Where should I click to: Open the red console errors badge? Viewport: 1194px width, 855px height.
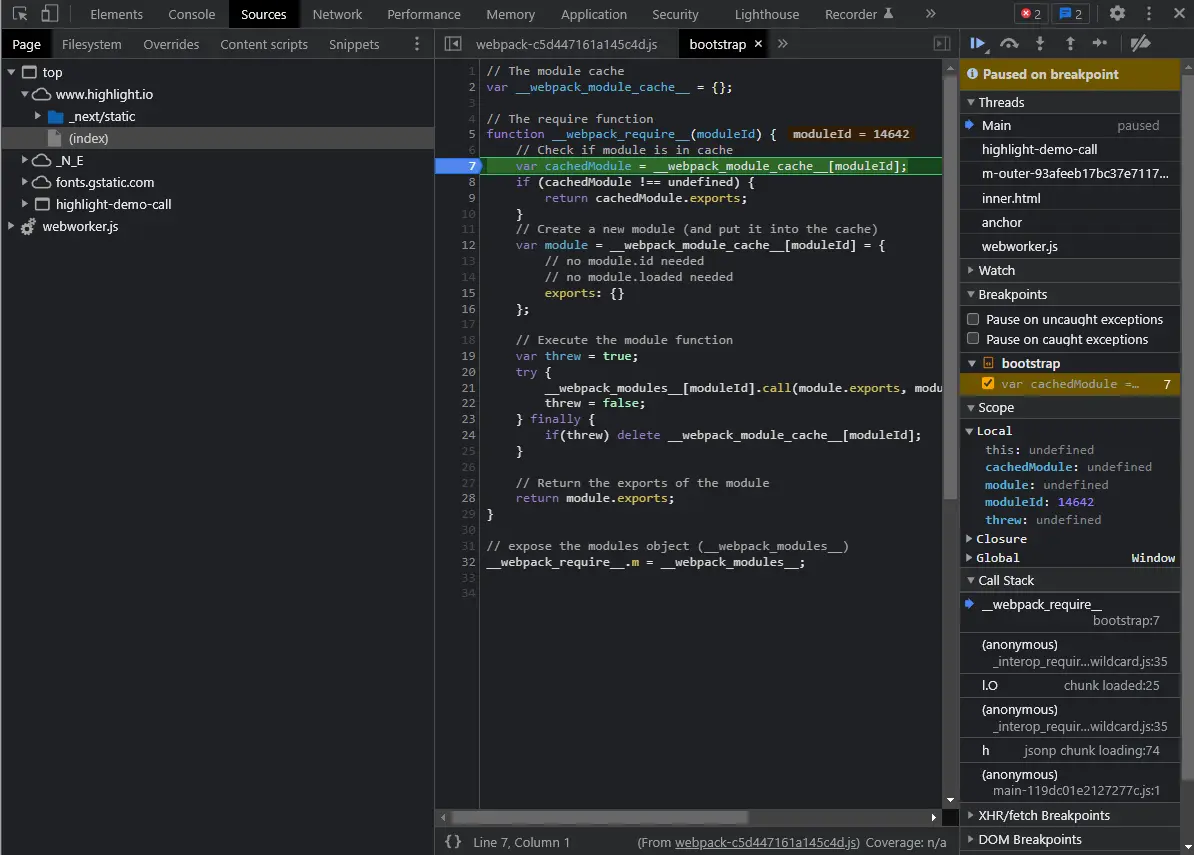(x=1030, y=14)
